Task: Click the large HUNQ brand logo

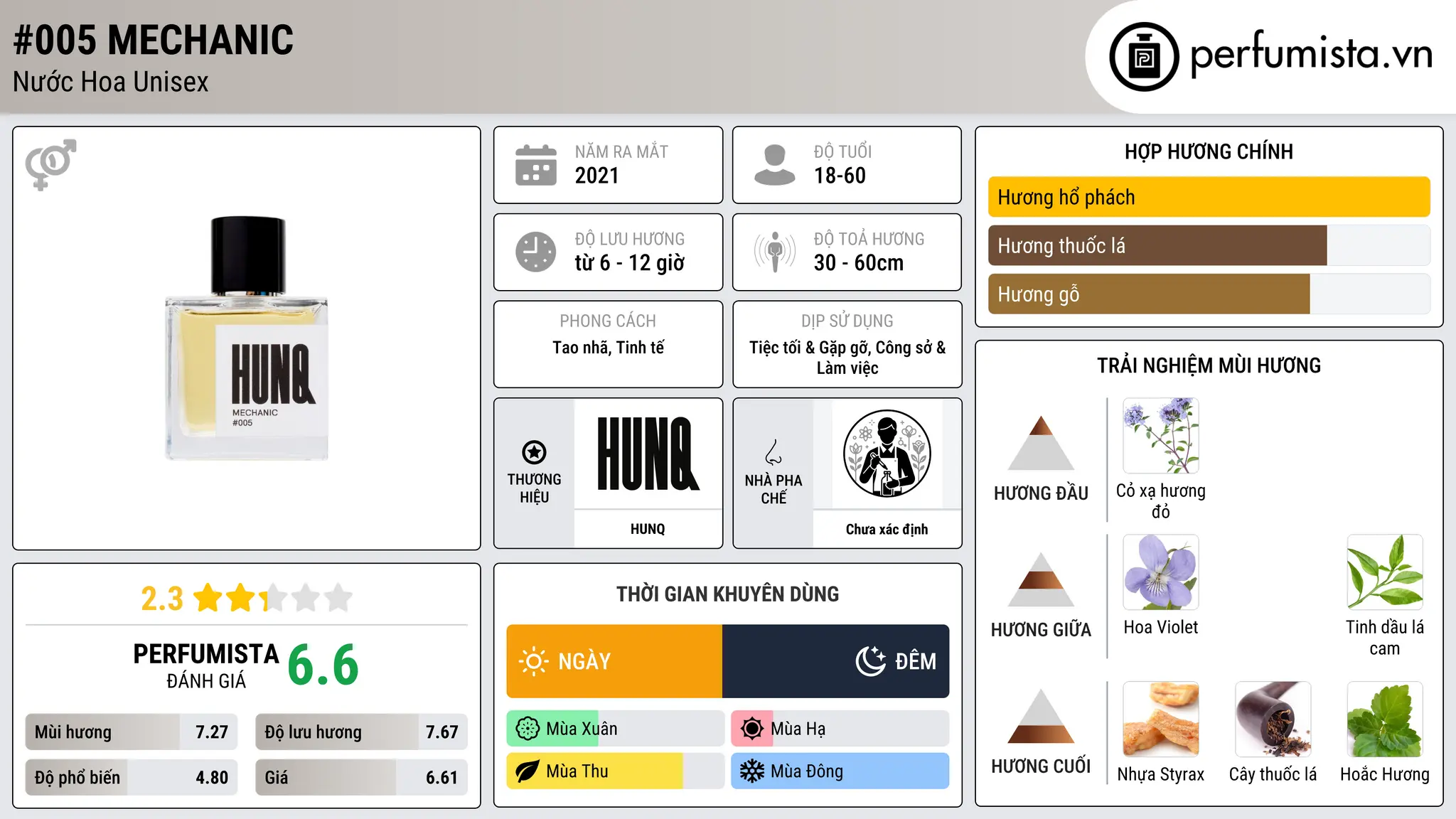Action: click(x=648, y=454)
